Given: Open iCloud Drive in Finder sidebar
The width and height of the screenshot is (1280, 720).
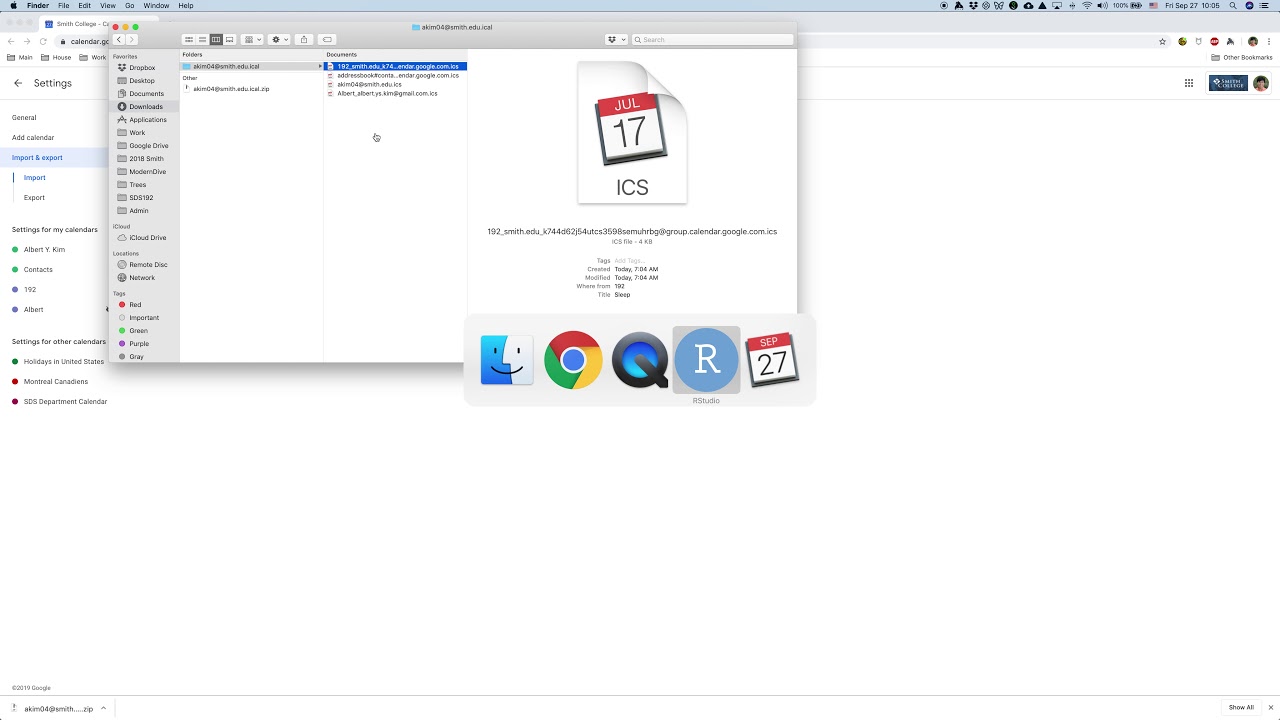Looking at the screenshot, I should click(x=147, y=238).
